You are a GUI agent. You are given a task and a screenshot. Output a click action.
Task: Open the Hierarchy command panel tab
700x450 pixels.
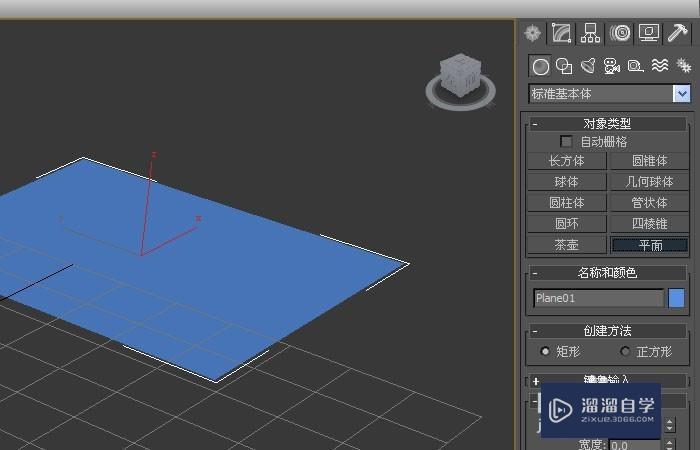590,33
